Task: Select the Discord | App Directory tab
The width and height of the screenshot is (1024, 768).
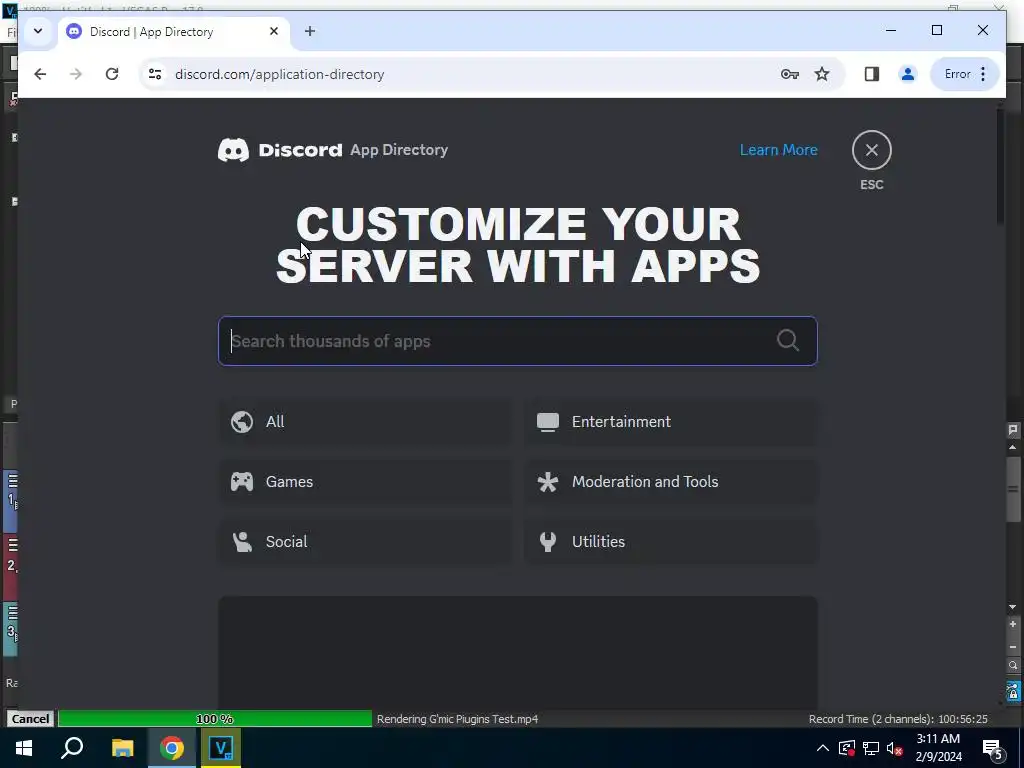Action: coord(174,31)
